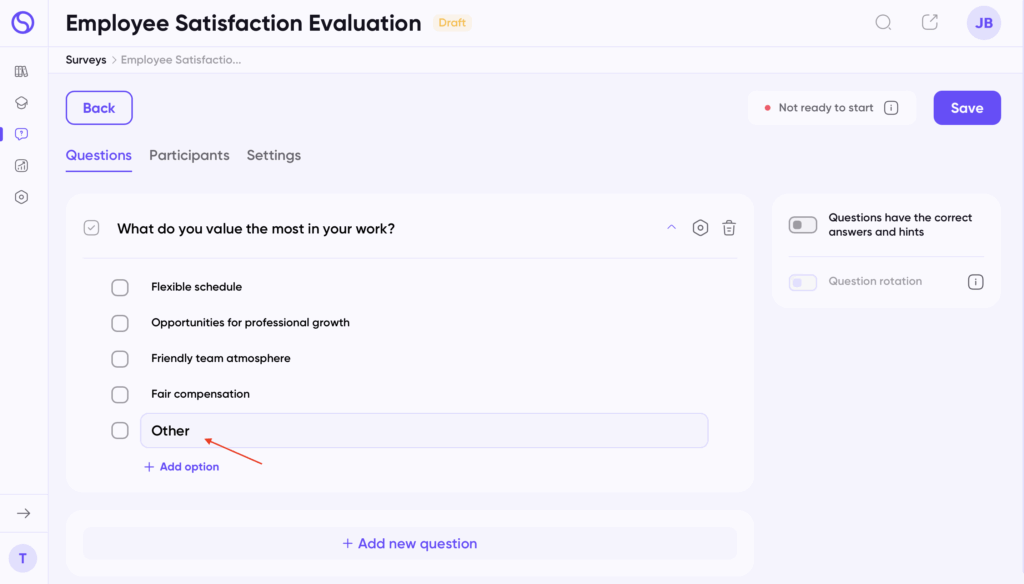Click Add new question button
Screen dimensions: 1024x584
[410, 544]
